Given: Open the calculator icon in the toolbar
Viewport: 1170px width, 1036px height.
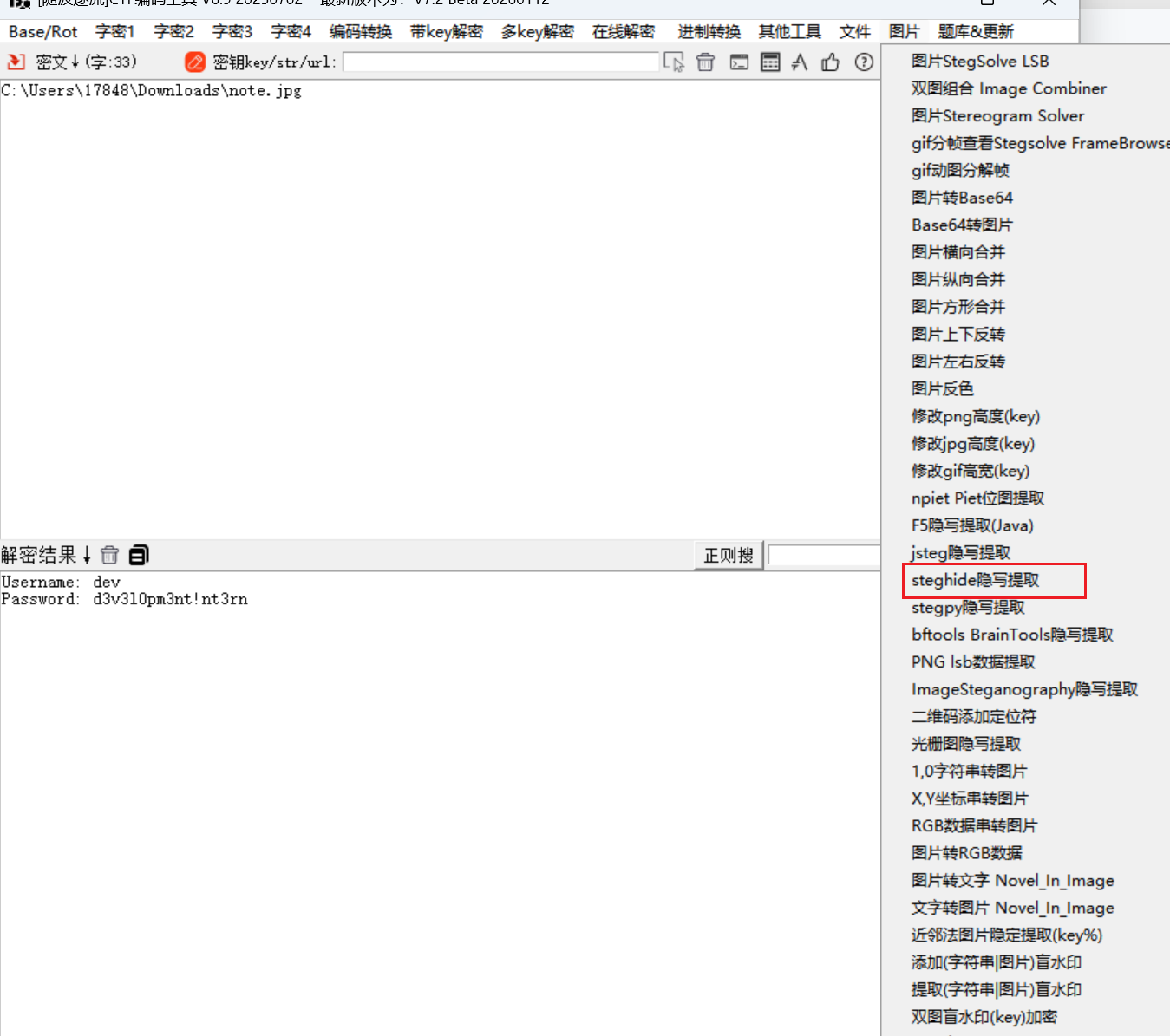Looking at the screenshot, I should [770, 62].
